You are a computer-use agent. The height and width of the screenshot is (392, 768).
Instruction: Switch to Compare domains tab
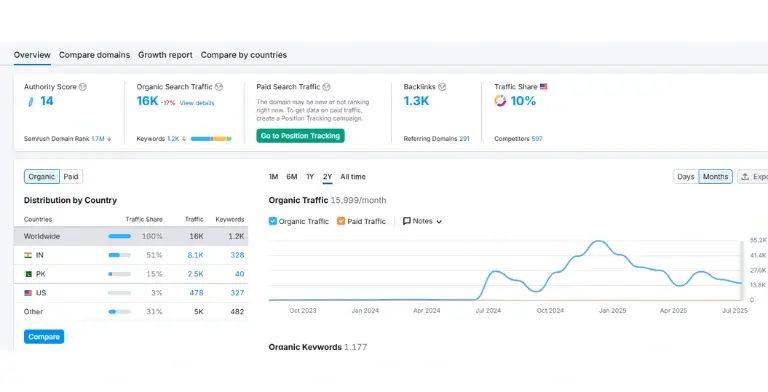(x=95, y=55)
